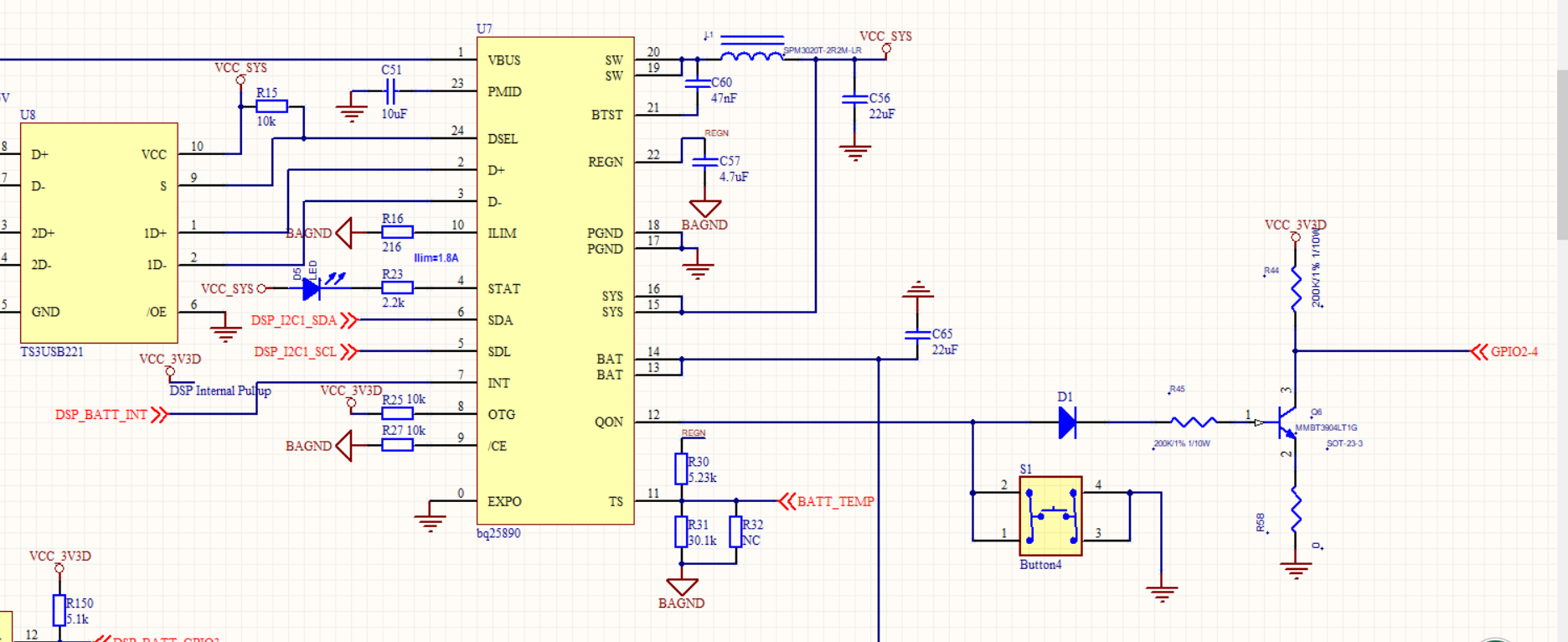
Task: Click the DSP_I2C1_SDA port arrow
Action: (349, 320)
